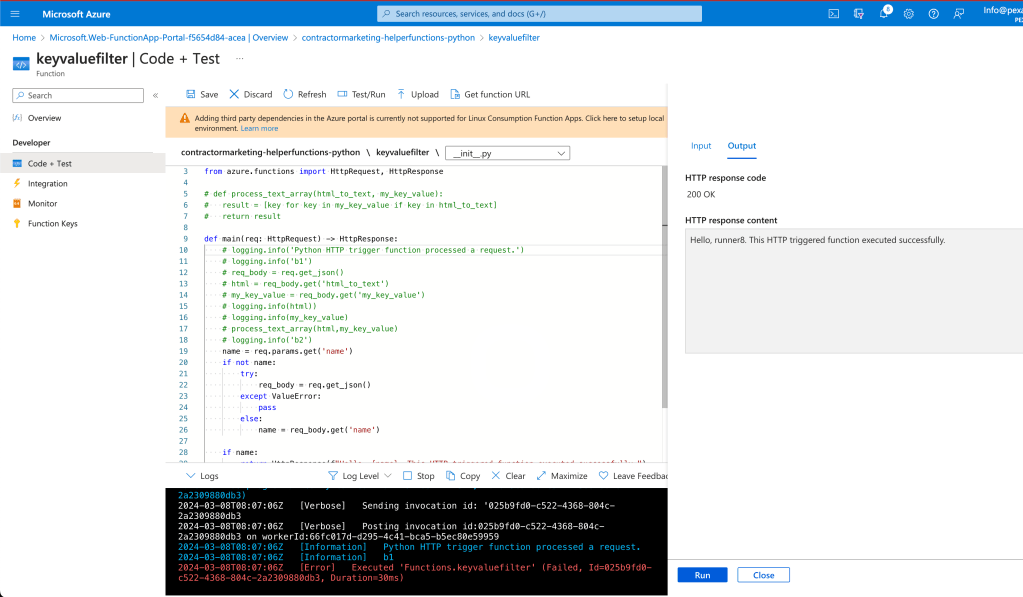Image resolution: width=1023 pixels, height=597 pixels.
Task: Open the more options ellipsis beside the title
Action: pyautogui.click(x=239, y=59)
